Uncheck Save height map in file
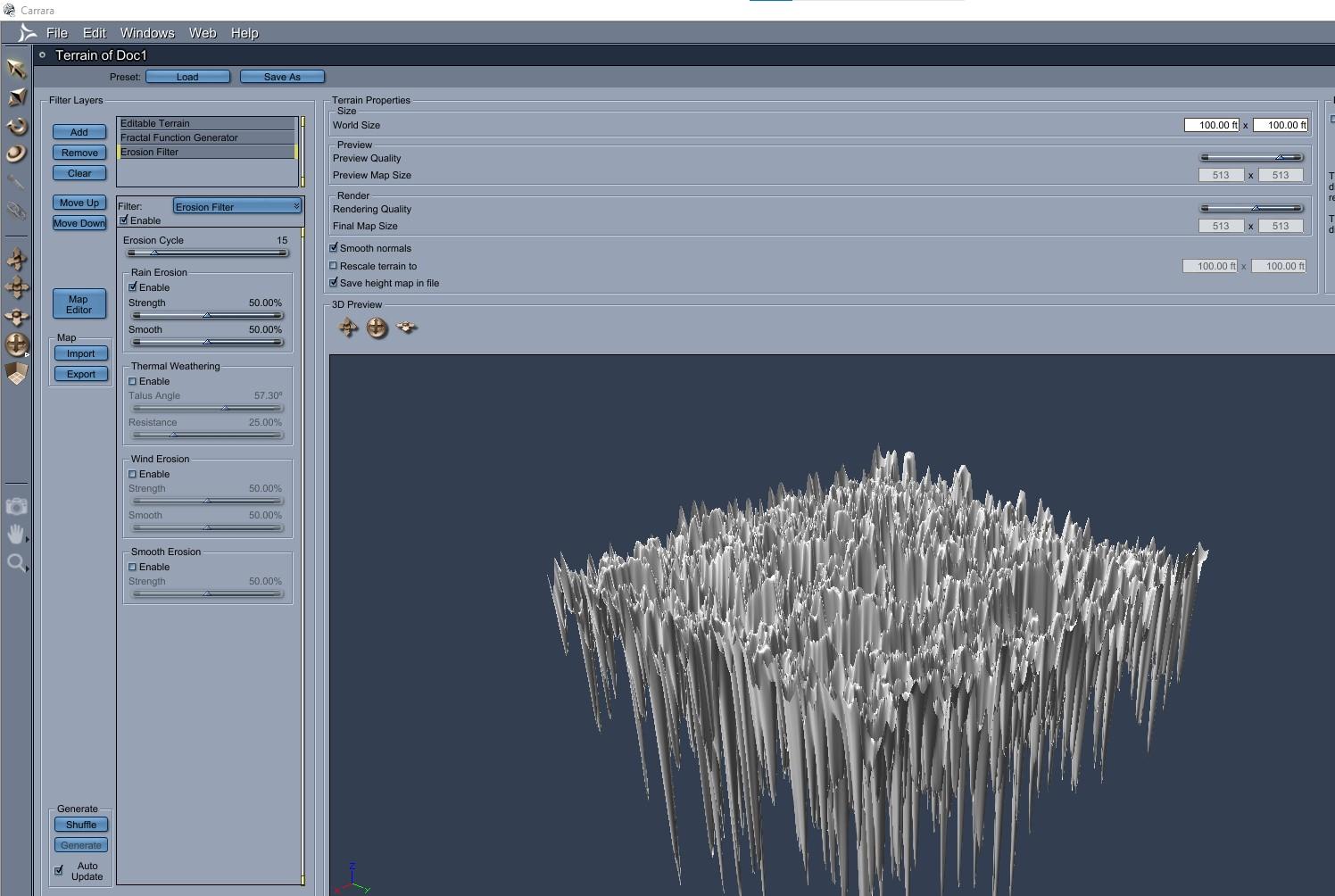 coord(334,282)
